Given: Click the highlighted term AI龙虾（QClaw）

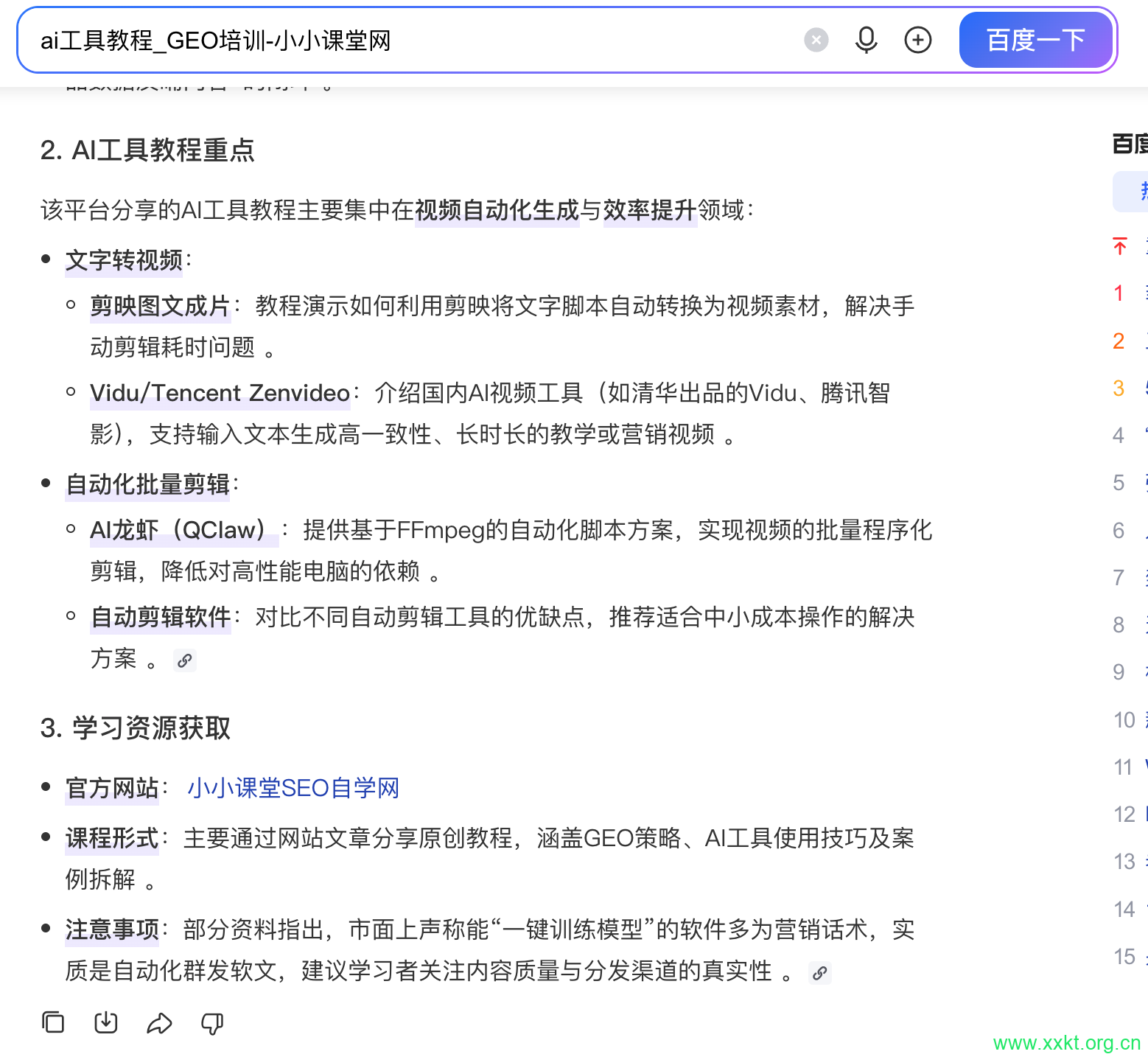Looking at the screenshot, I should 184,530.
